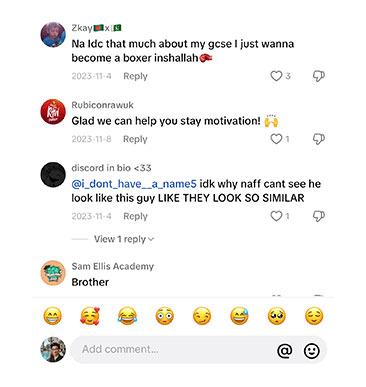Expand View 1 reply

coord(124,239)
